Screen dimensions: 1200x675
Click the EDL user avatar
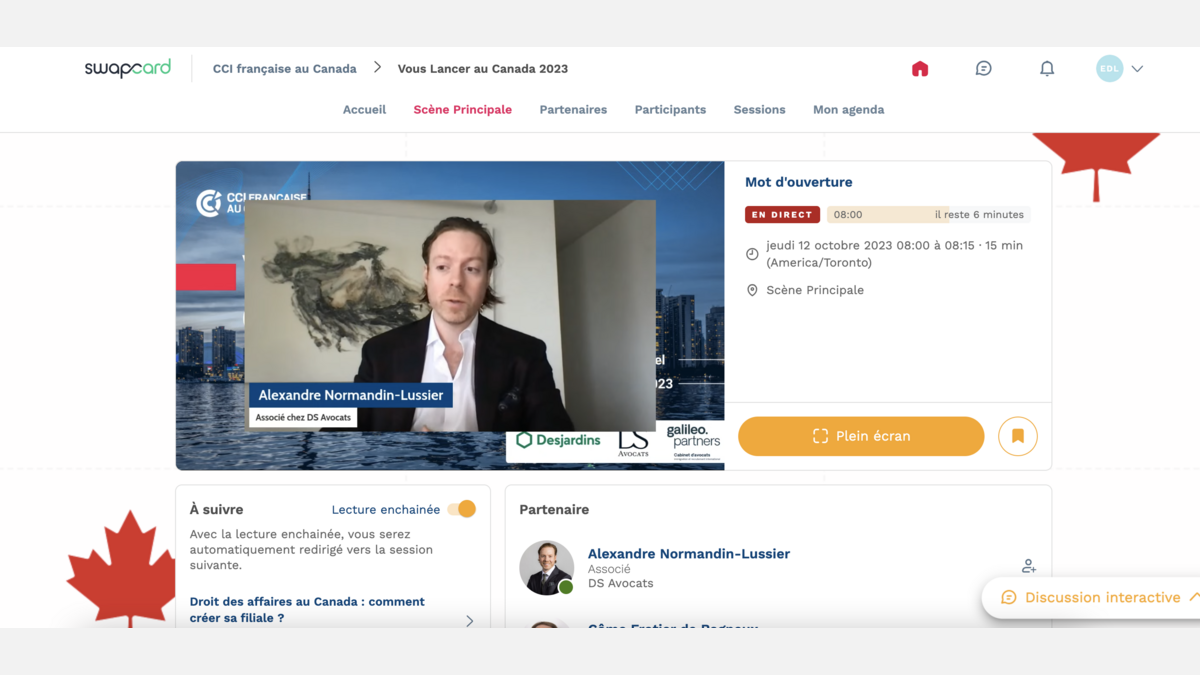(x=1109, y=69)
